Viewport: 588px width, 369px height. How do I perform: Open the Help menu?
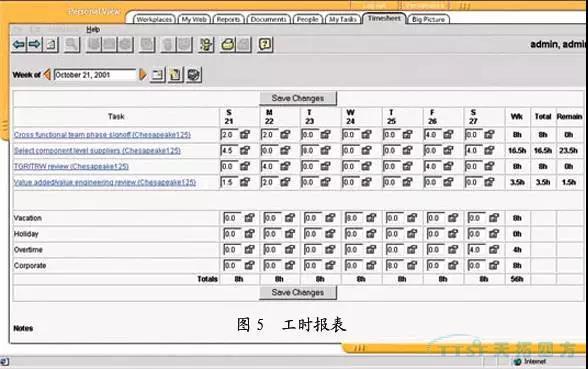[x=93, y=29]
